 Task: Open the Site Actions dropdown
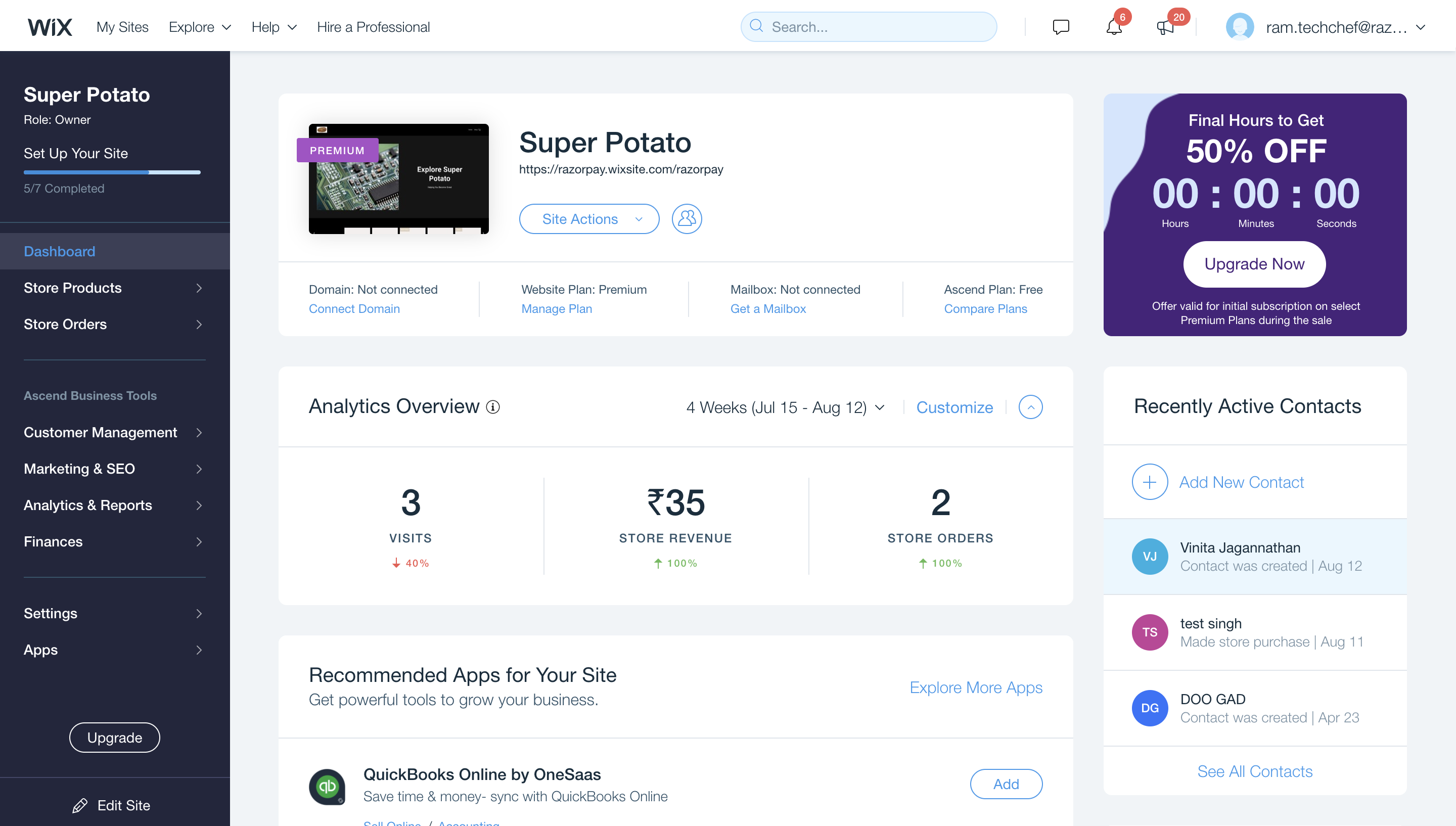589,219
